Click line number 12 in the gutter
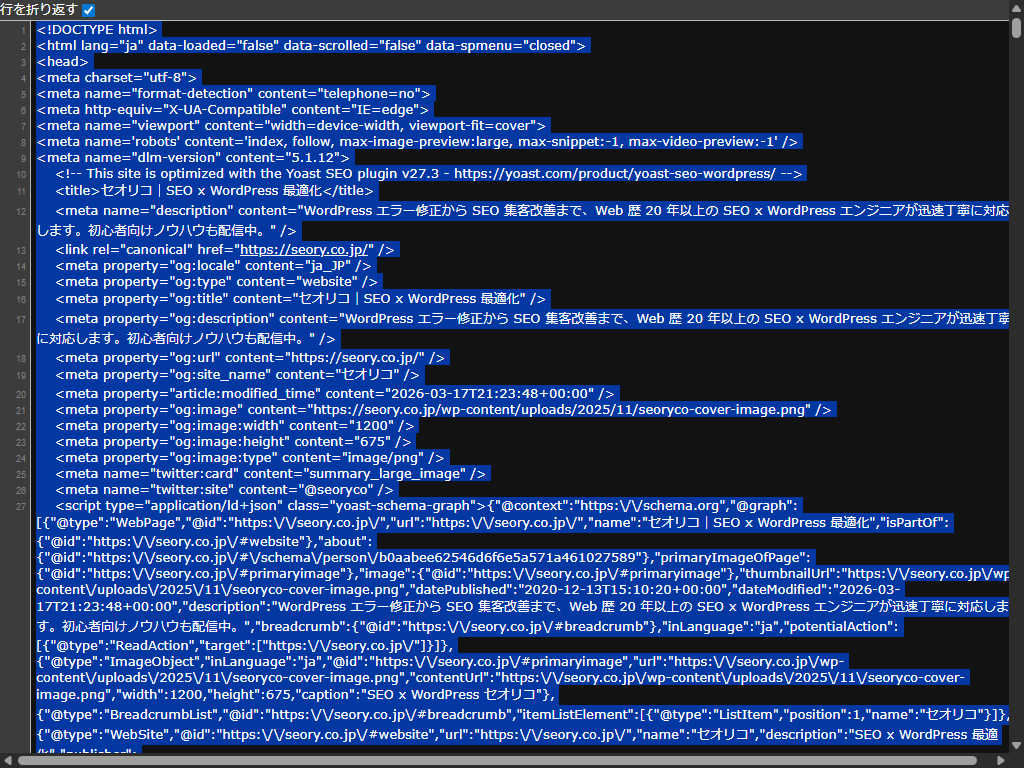 [x=22, y=211]
